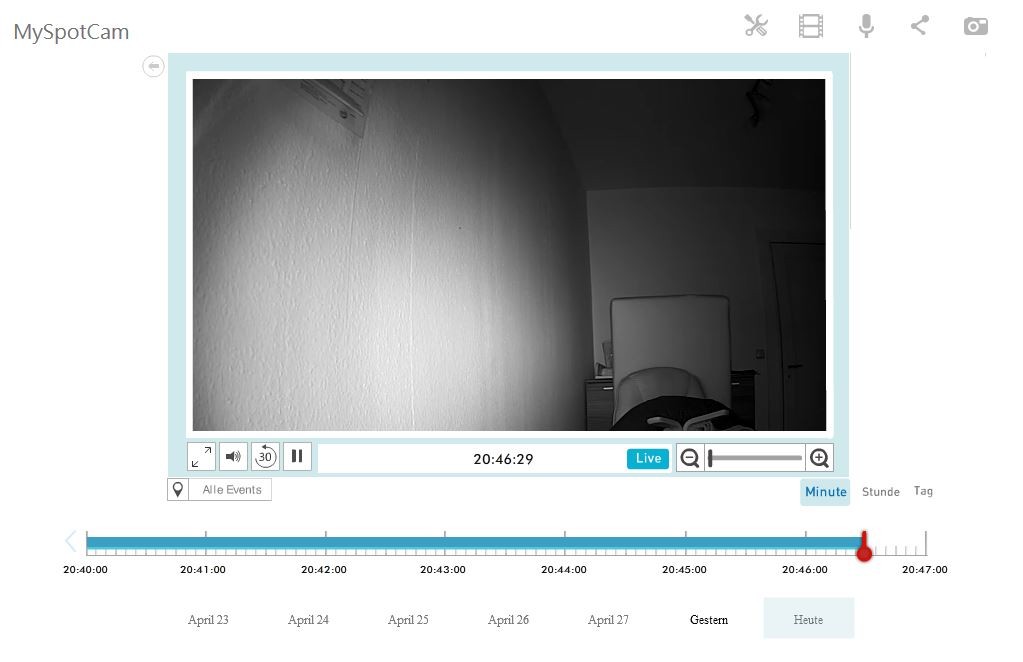This screenshot has height=662, width=1023.
Task: Select the Stunde timeline scale
Action: click(x=880, y=492)
